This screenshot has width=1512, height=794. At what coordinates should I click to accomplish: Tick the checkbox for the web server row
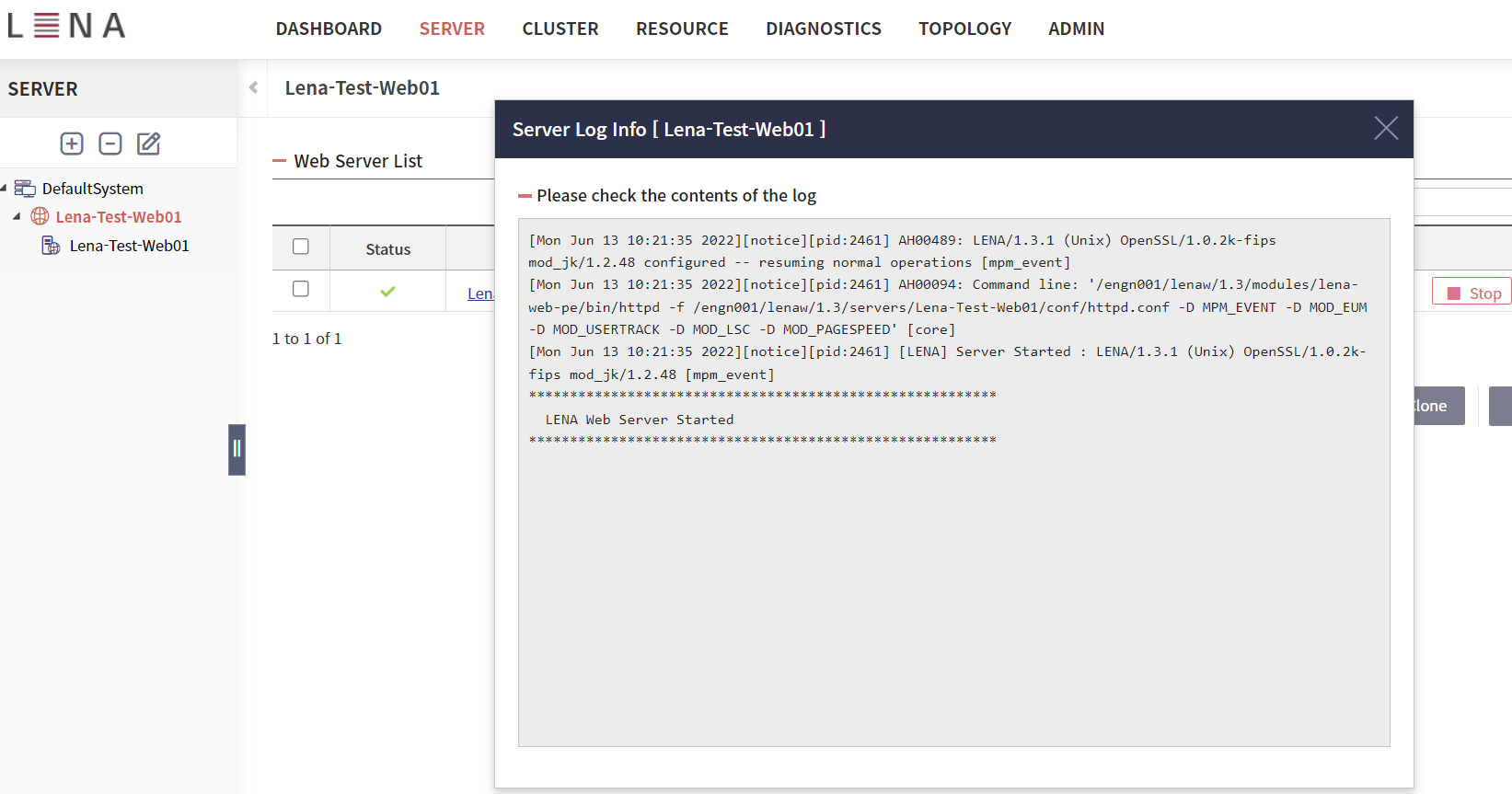pos(301,289)
